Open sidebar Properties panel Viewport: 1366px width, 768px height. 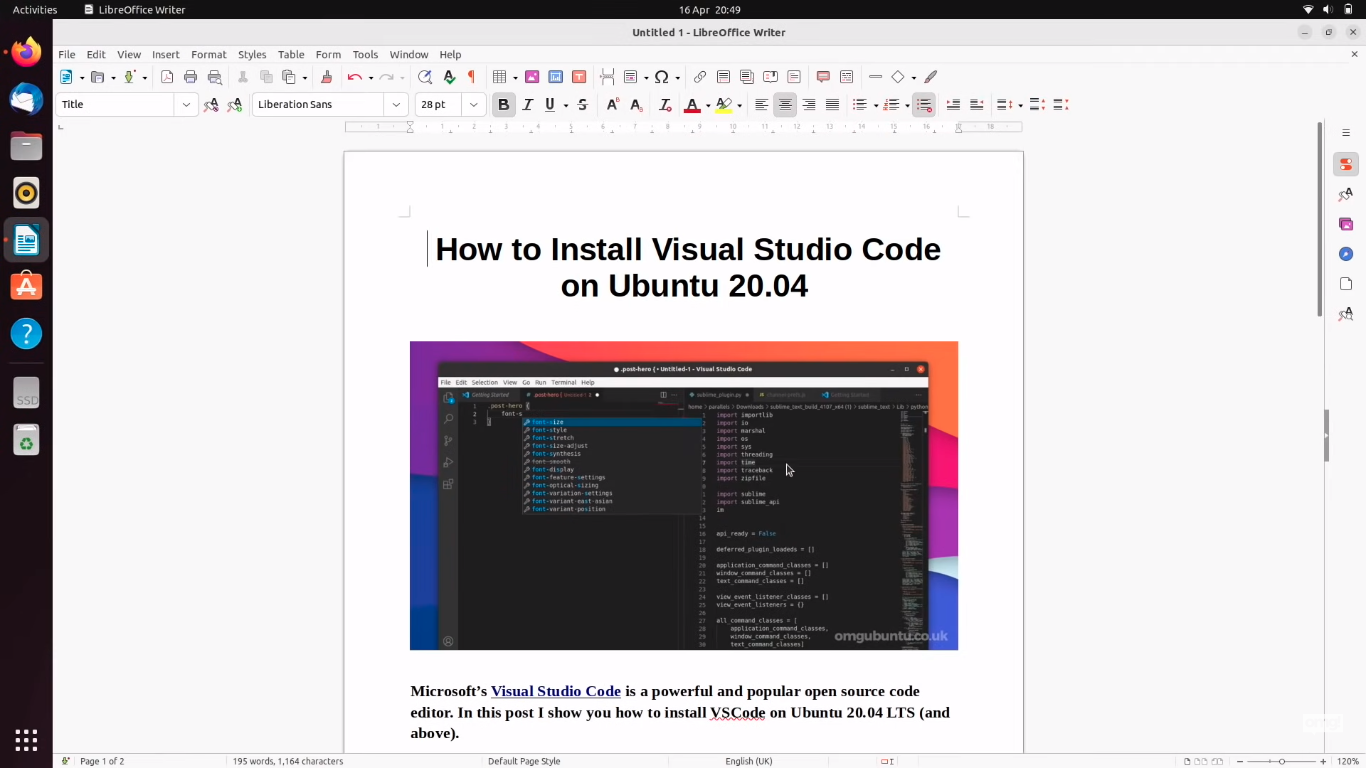coord(1346,164)
